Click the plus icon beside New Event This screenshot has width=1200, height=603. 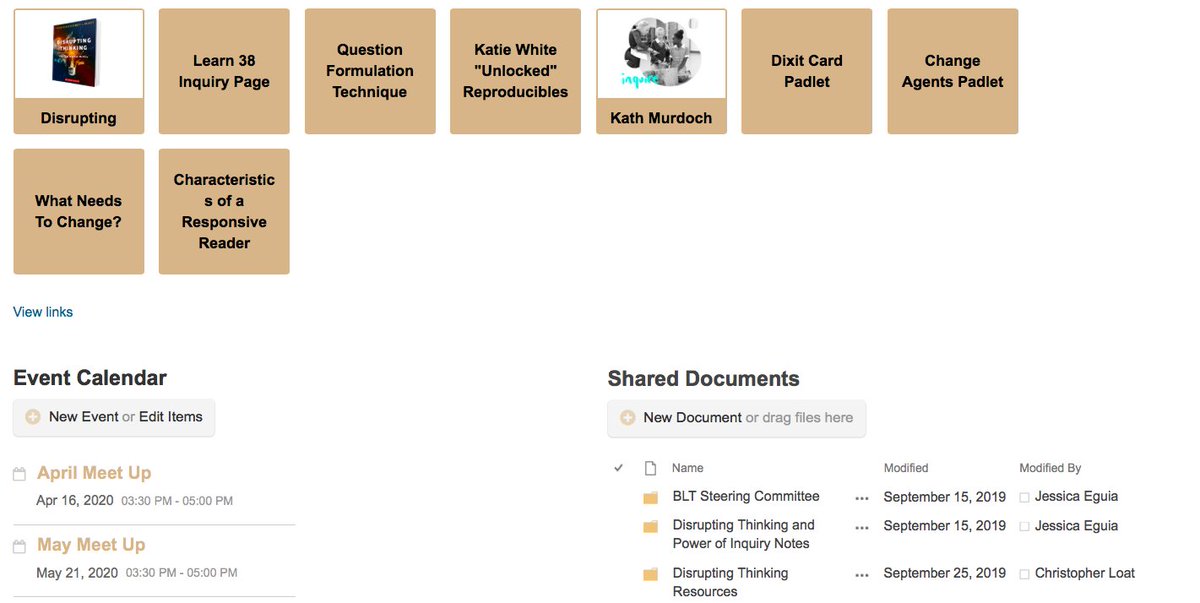(33, 417)
